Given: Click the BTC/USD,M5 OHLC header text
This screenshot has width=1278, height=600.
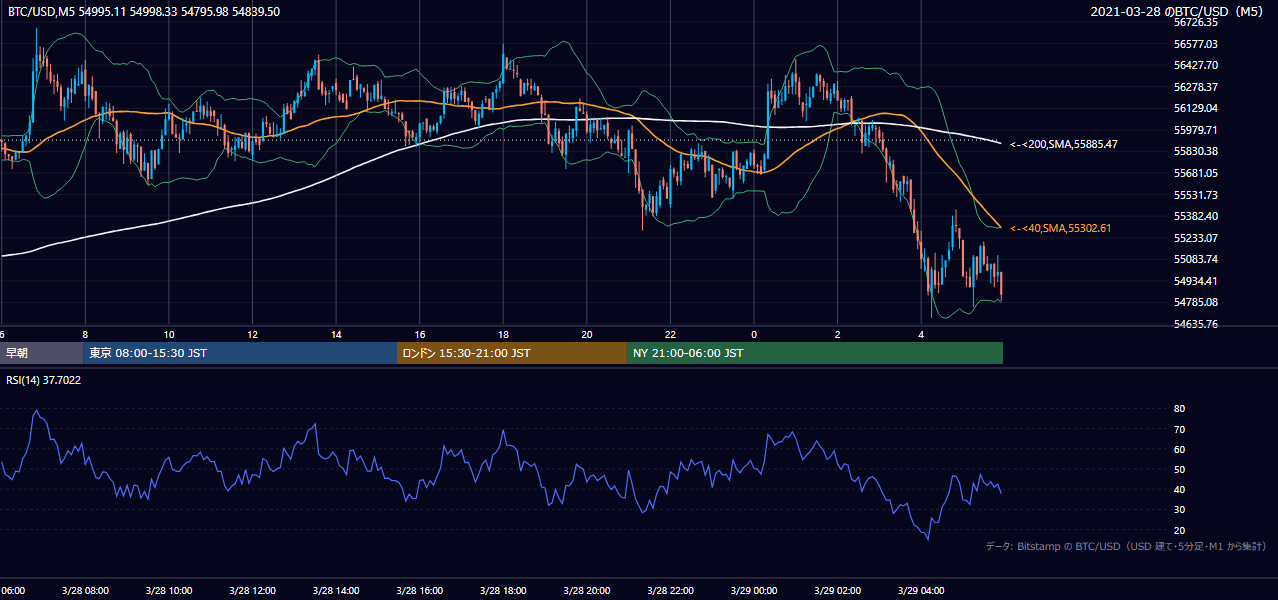Looking at the screenshot, I should [143, 11].
